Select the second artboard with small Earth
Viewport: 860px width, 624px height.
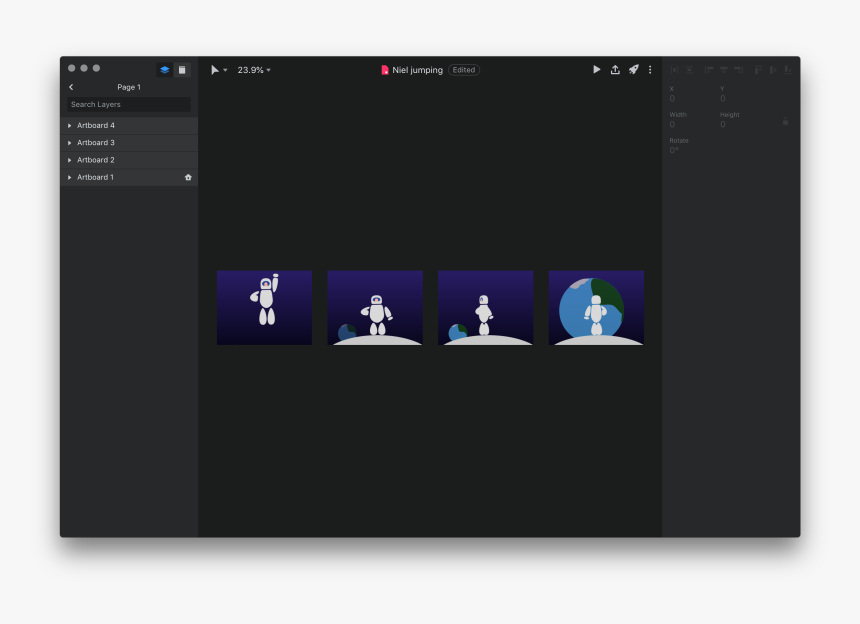pos(375,308)
